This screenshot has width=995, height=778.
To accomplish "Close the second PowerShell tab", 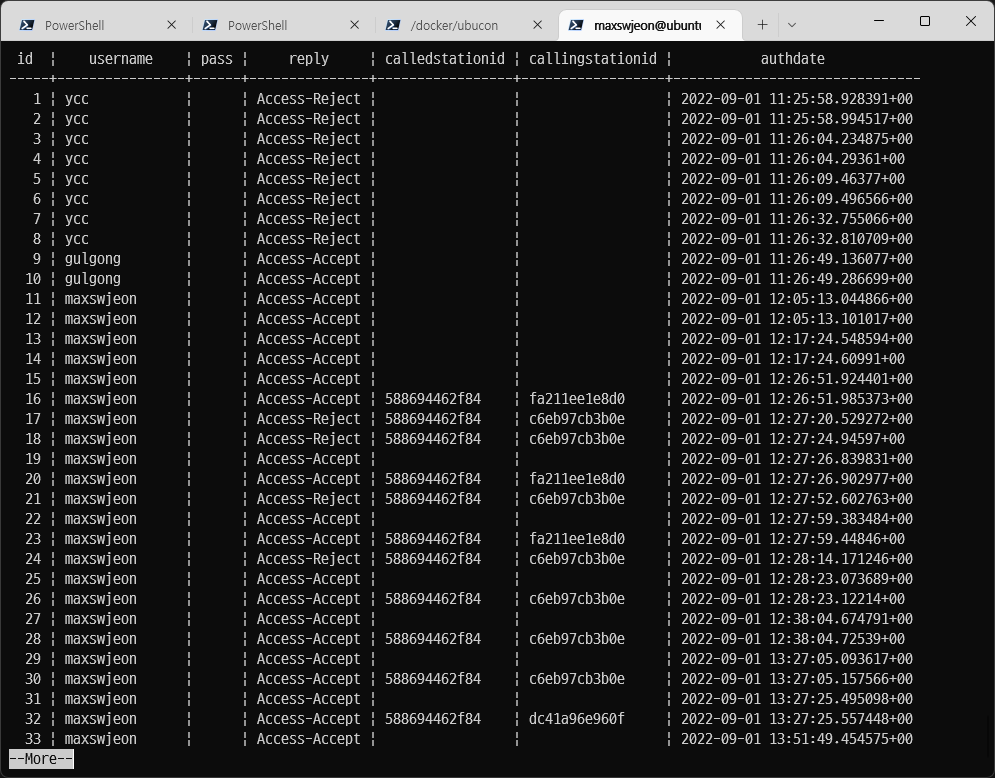I will tap(355, 25).
